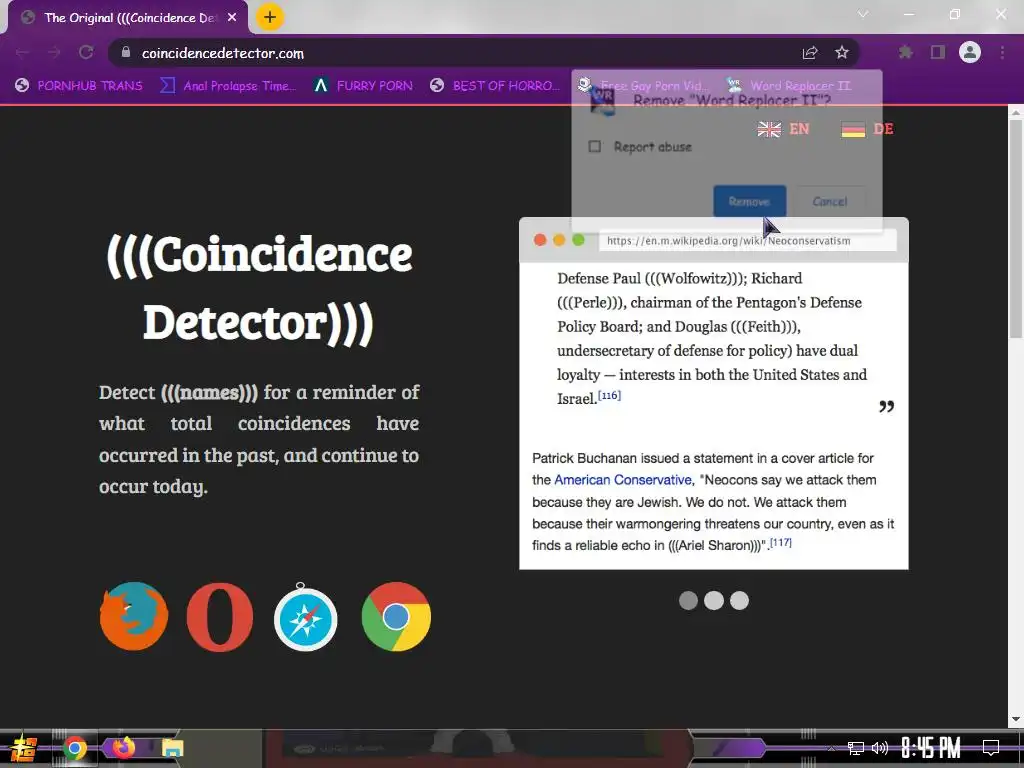
Task: Click the wikipedia.org URL field in the preview
Action: pyautogui.click(x=748, y=240)
